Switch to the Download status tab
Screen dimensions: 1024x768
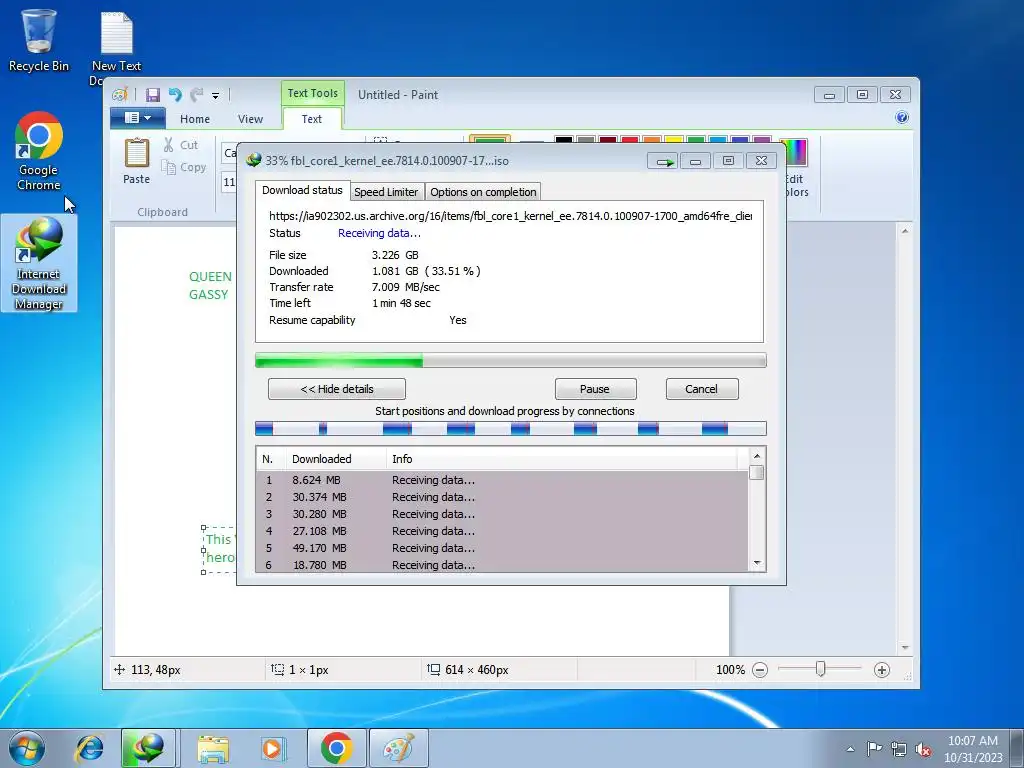point(302,190)
